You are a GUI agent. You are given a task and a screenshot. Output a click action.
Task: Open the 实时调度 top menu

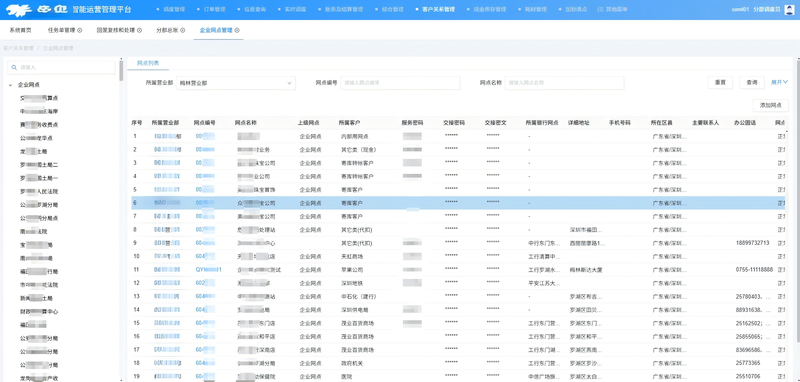coord(295,10)
